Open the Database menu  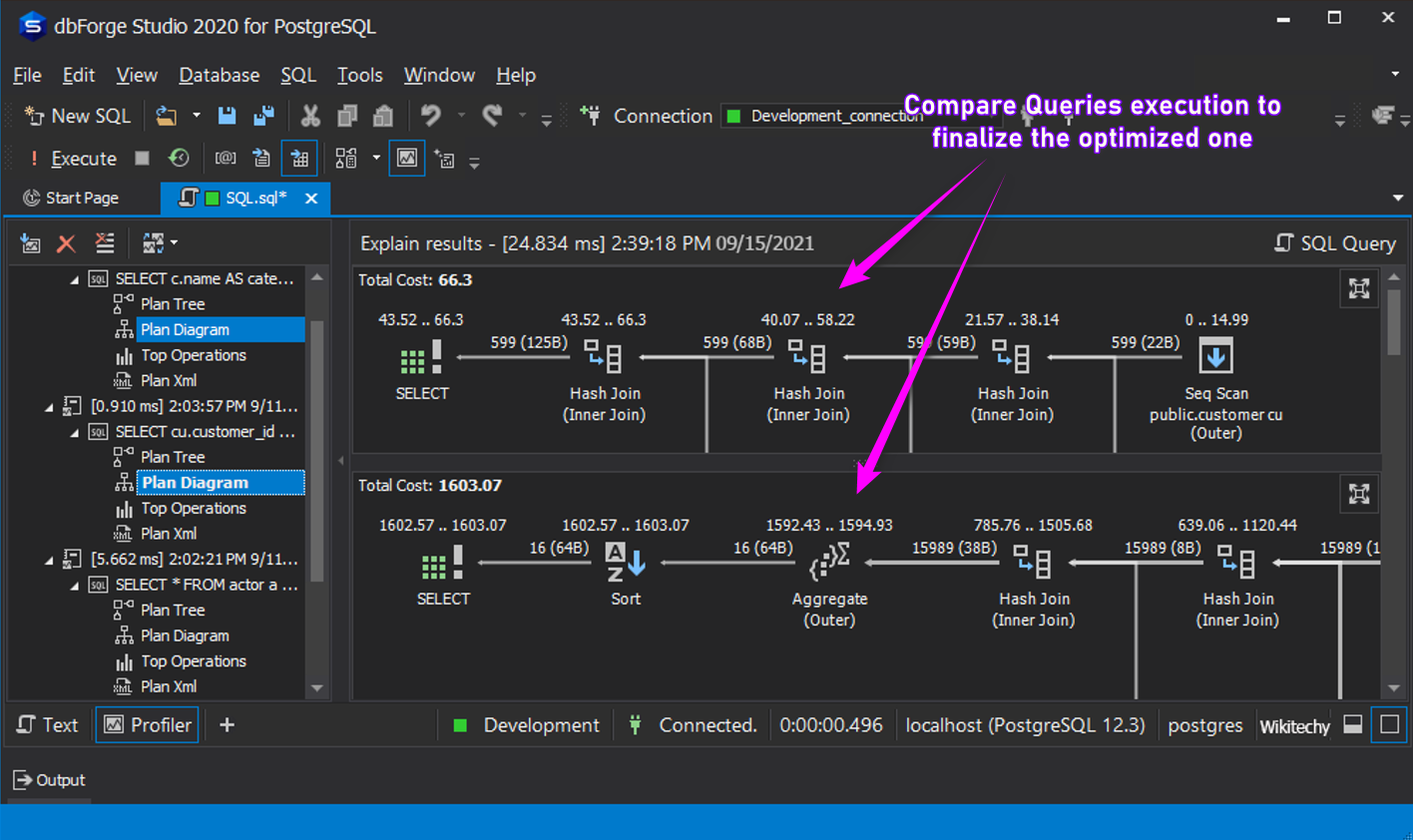point(219,75)
